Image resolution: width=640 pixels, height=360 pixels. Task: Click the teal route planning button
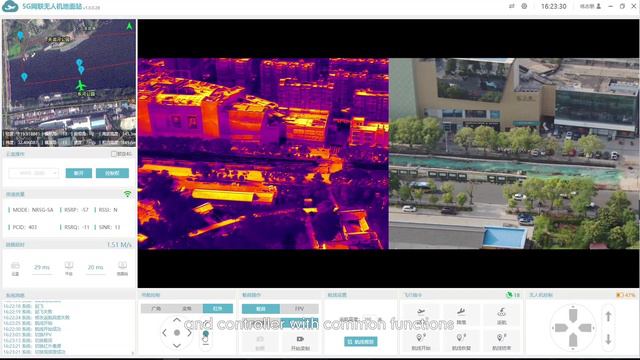coord(360,341)
